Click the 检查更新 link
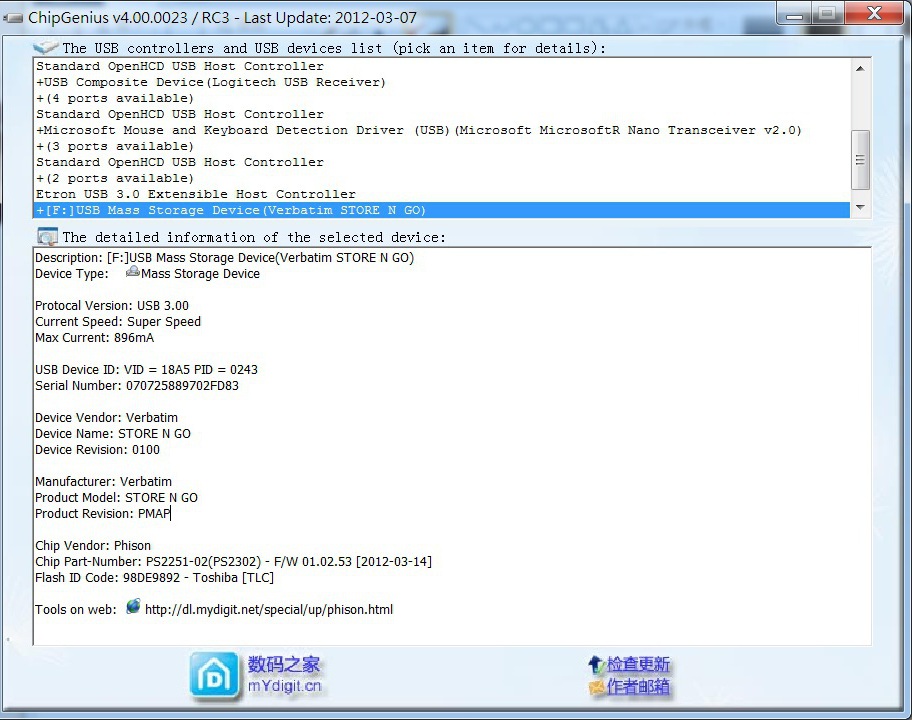This screenshot has height=720, width=912. (x=638, y=664)
